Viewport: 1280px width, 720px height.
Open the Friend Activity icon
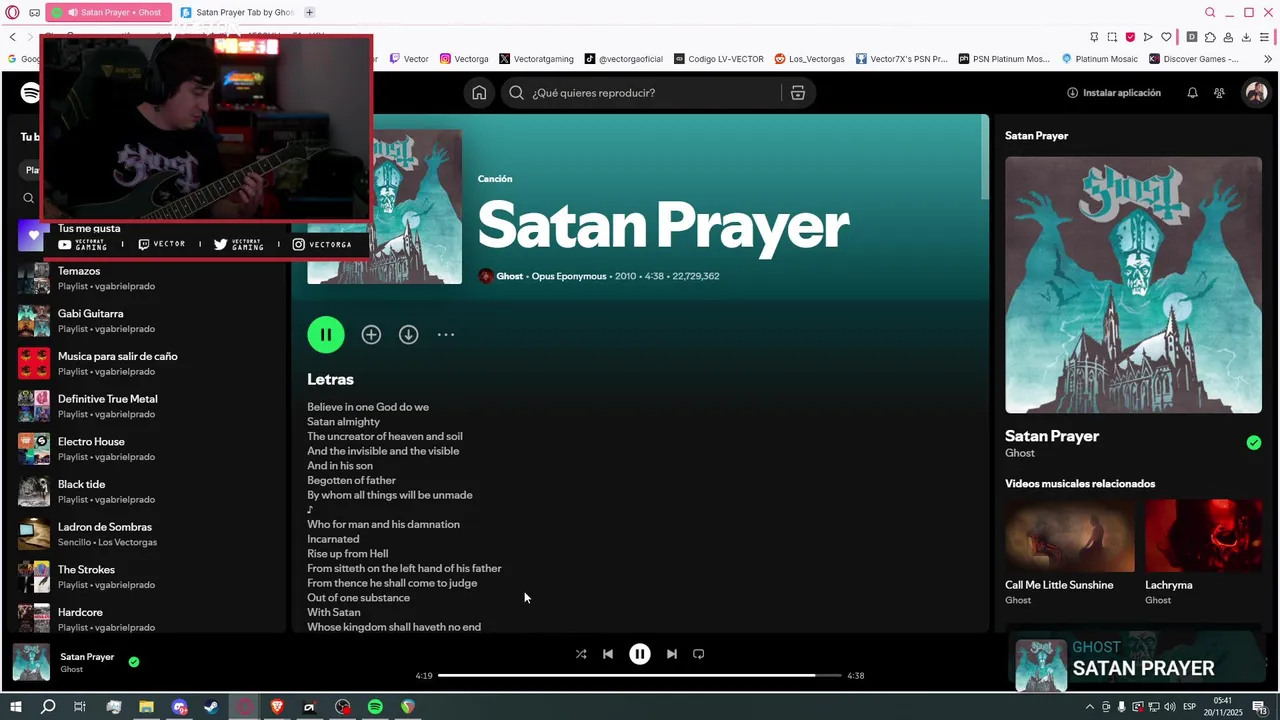pos(1219,93)
